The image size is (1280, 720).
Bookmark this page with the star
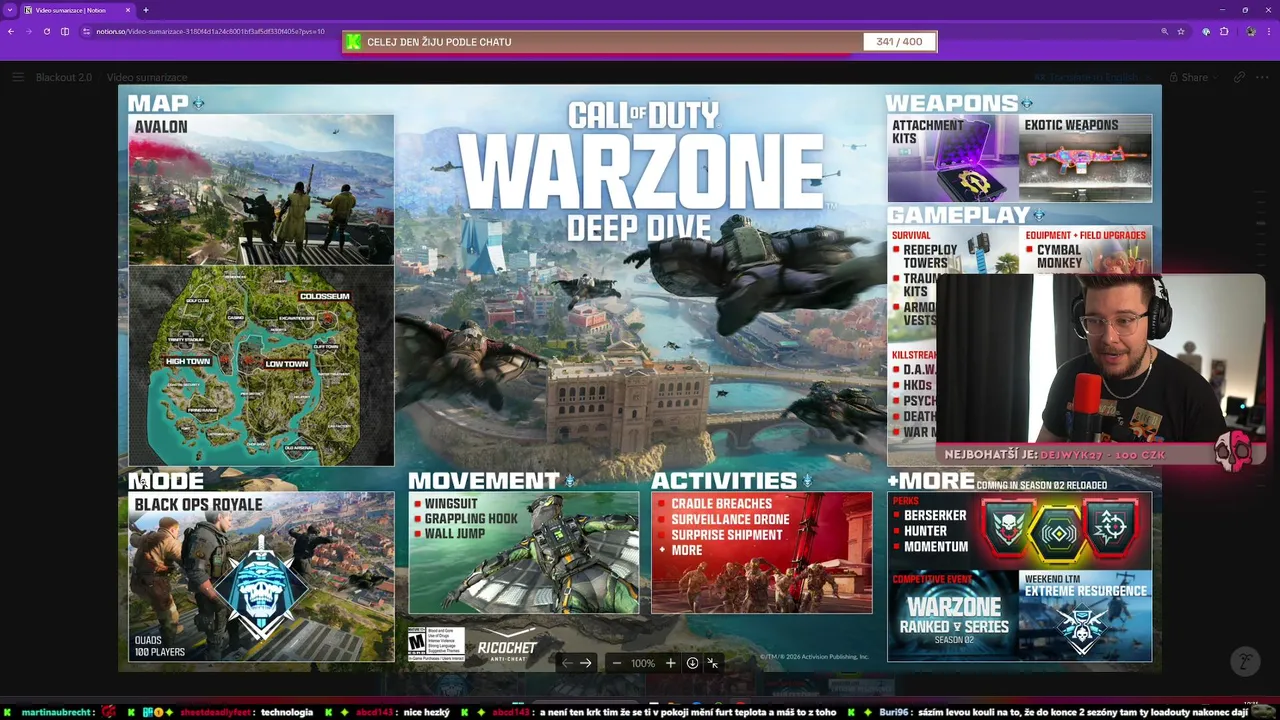point(1181,31)
